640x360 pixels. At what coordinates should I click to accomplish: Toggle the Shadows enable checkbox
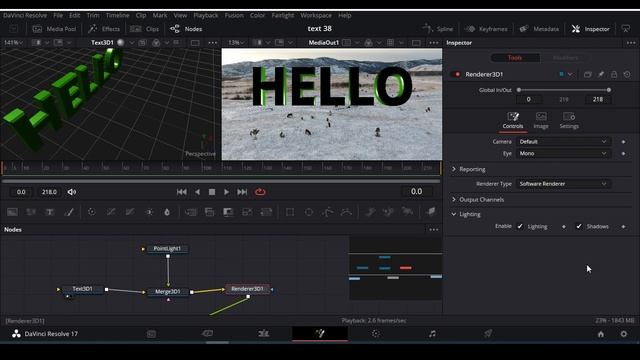579,226
